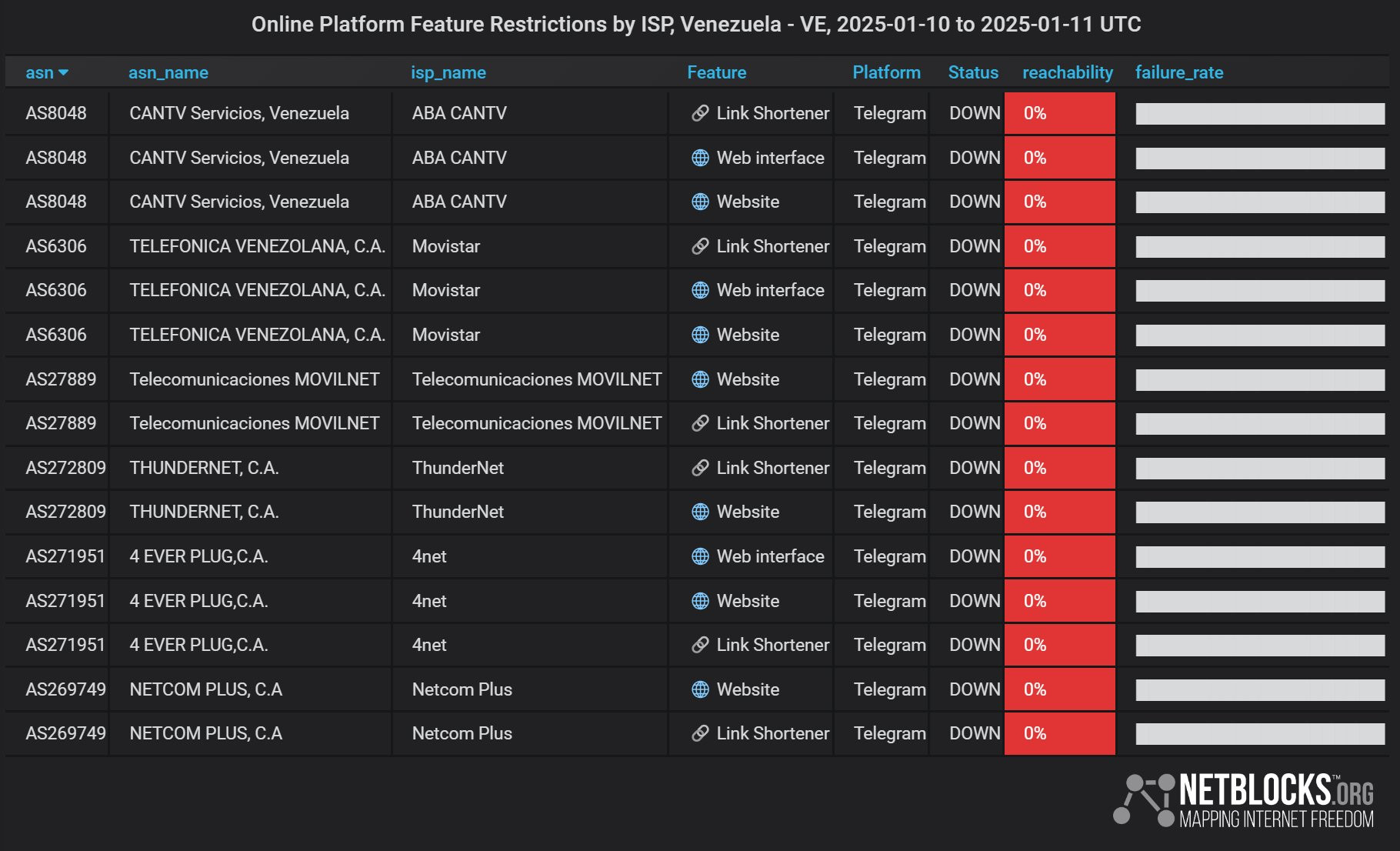Click globe icon in Movistar Website row
The image size is (1400, 851).
click(700, 335)
